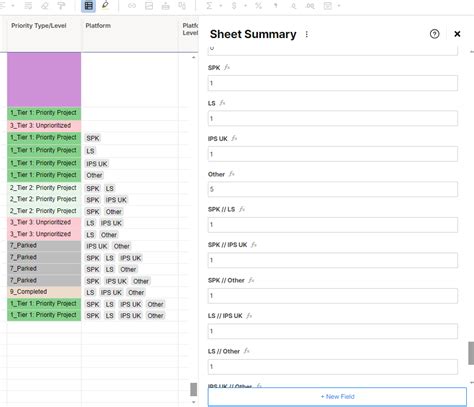Click the sheet grid vertical scrollbar thumb
This screenshot has height=407, width=474.
pyautogui.click(x=193, y=389)
